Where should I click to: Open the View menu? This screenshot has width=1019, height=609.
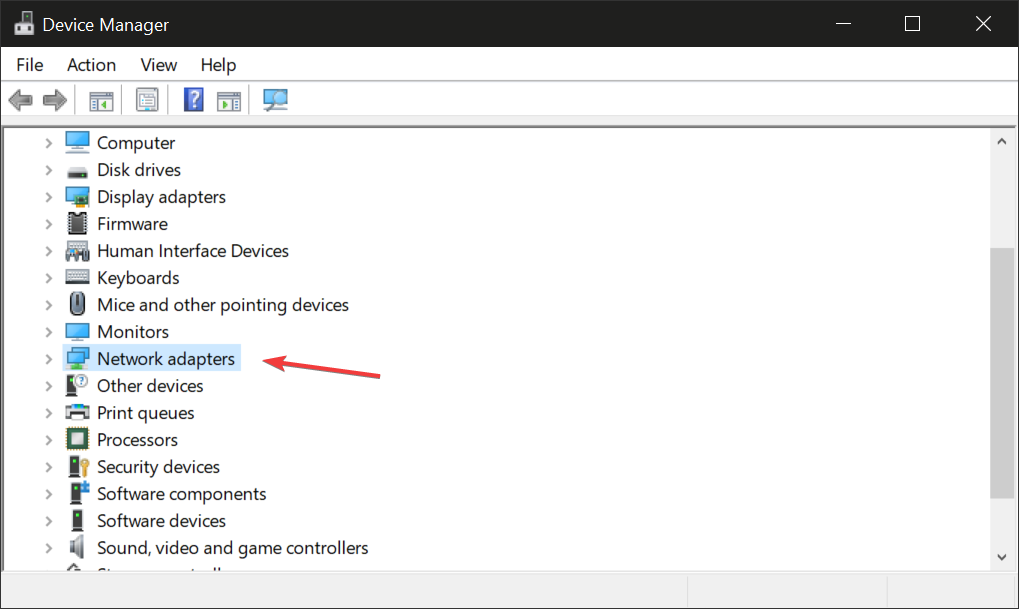coord(158,65)
